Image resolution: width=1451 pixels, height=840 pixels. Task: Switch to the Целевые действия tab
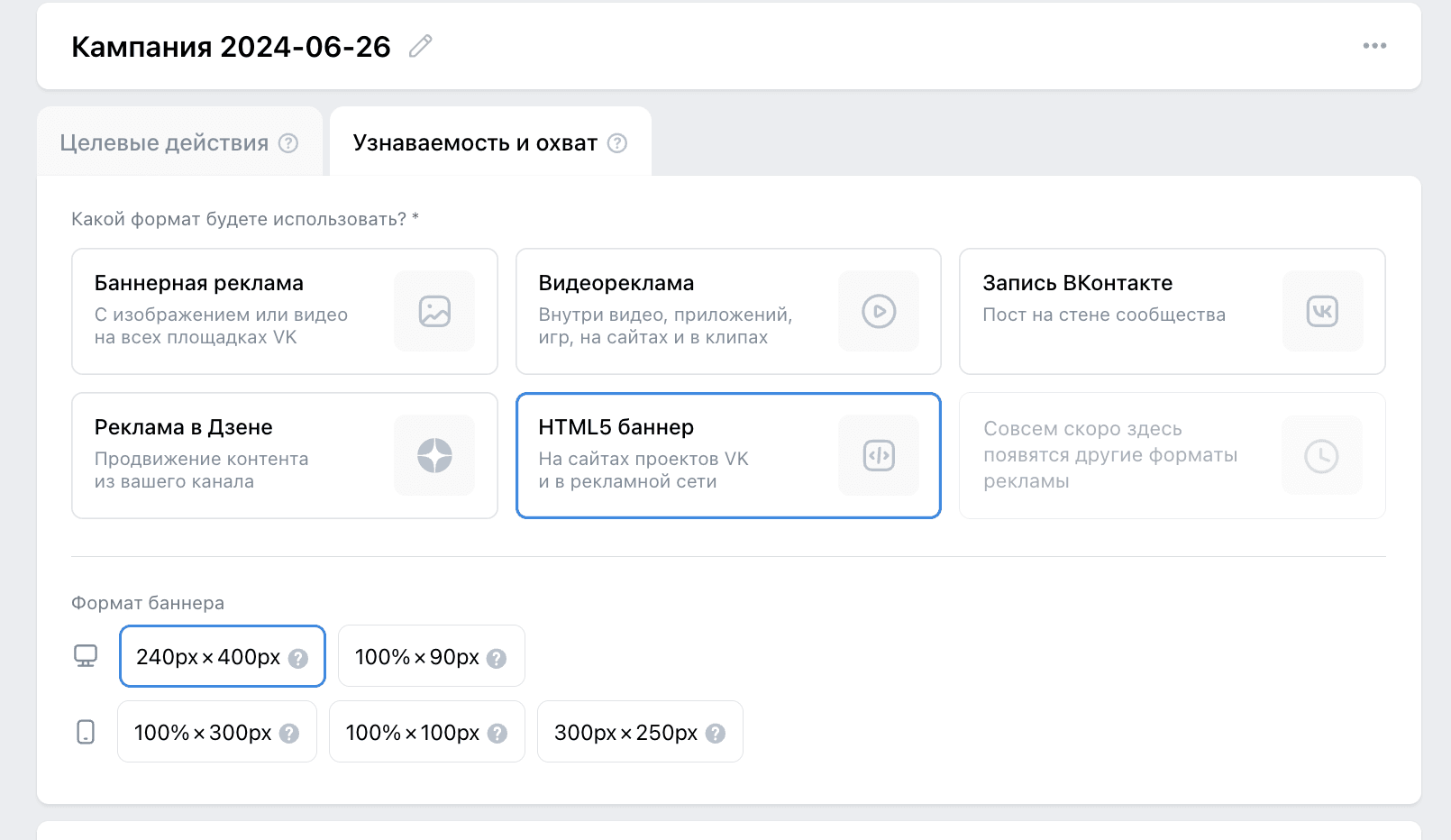pos(162,142)
